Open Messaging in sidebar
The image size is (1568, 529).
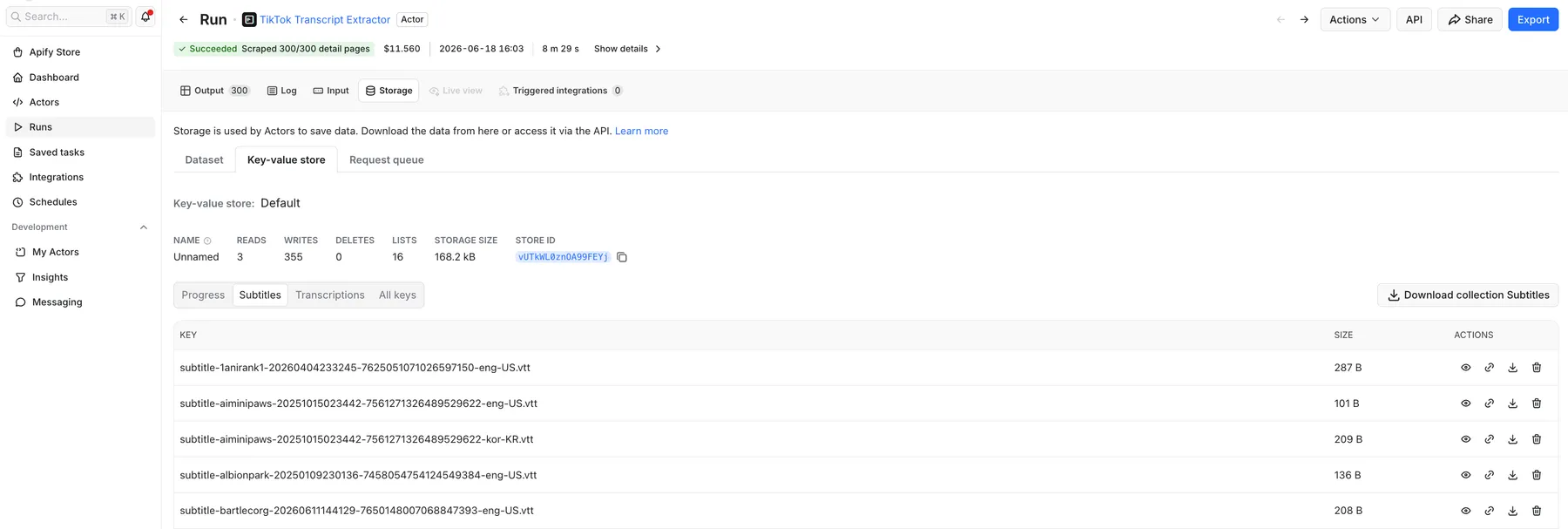click(x=80, y=302)
